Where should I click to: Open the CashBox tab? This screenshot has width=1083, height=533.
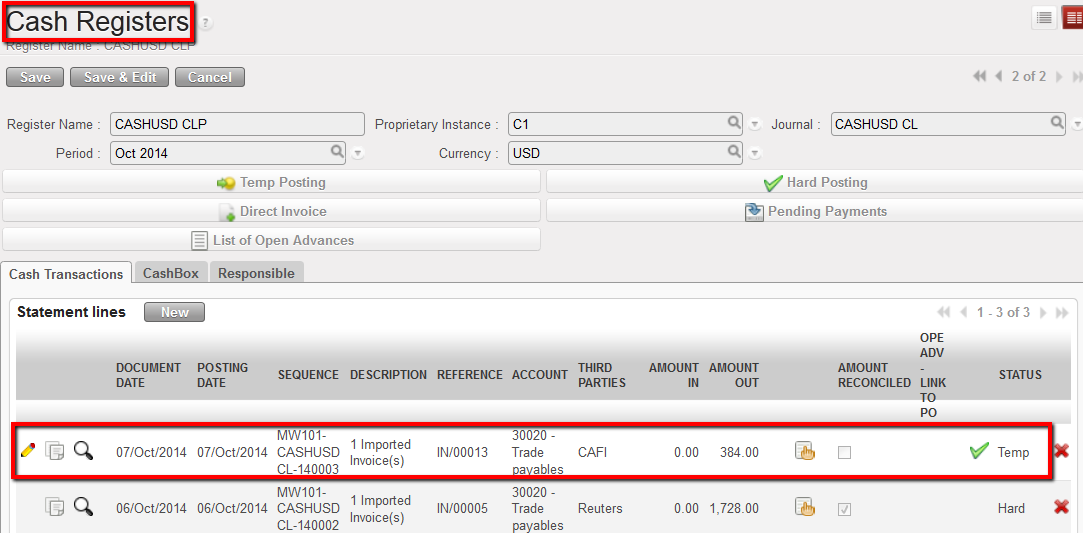(x=170, y=273)
